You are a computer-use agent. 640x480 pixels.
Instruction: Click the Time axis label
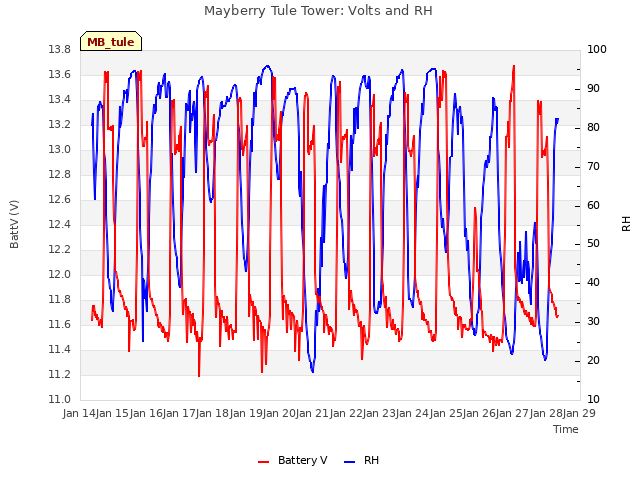(x=566, y=429)
